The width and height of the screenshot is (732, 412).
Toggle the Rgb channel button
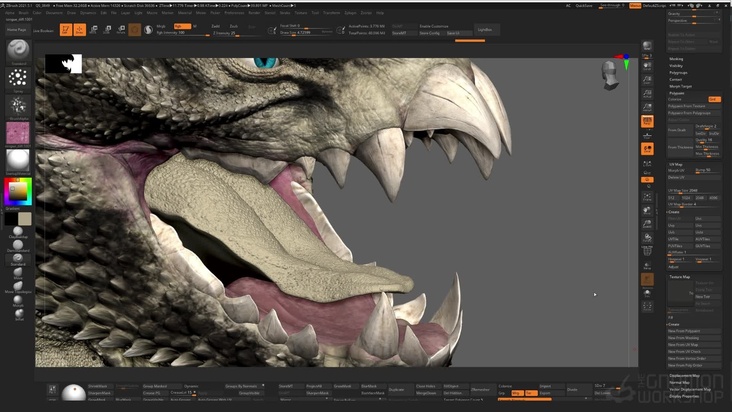(182, 26)
